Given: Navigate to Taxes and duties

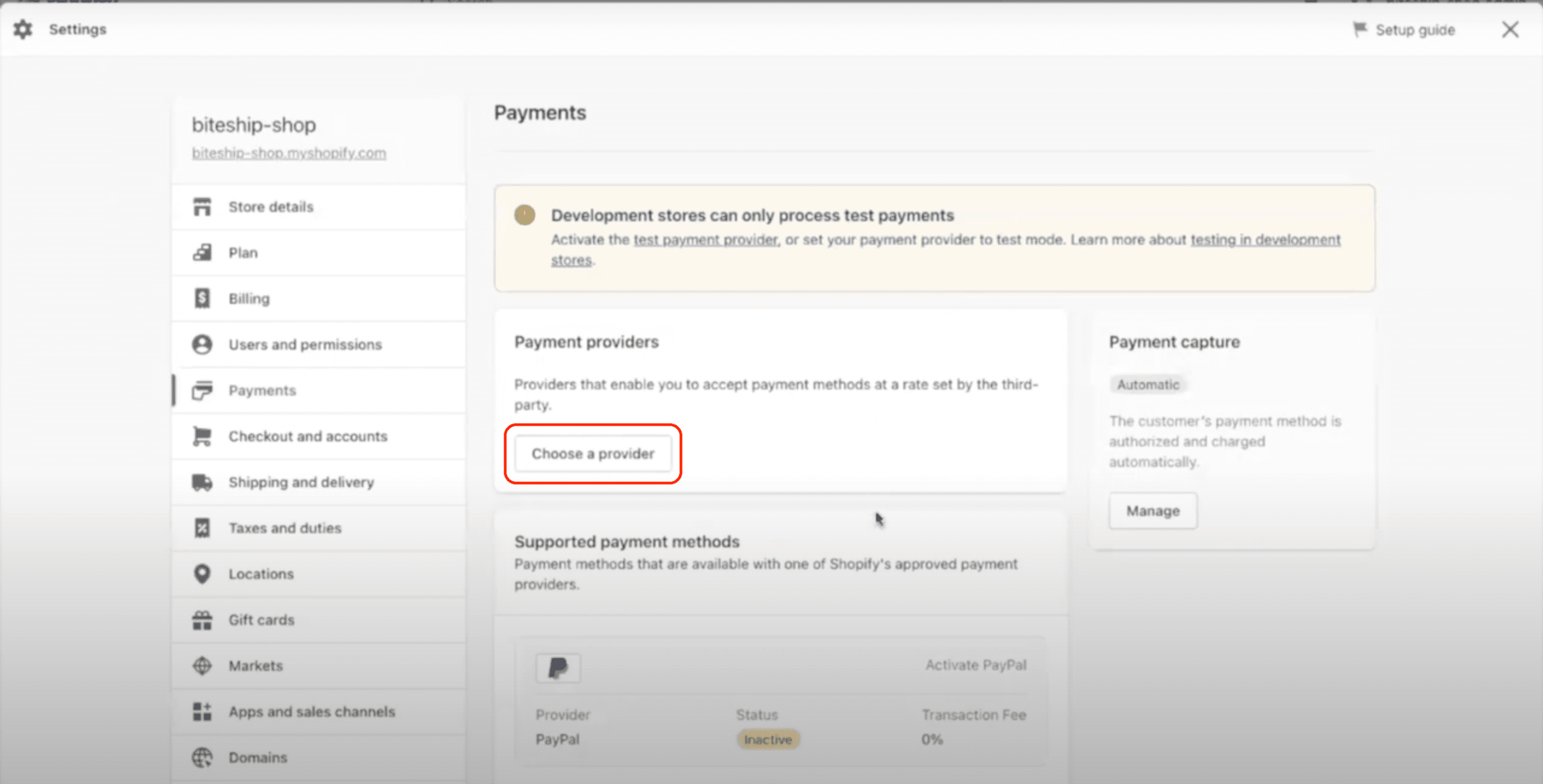Looking at the screenshot, I should 319,527.
